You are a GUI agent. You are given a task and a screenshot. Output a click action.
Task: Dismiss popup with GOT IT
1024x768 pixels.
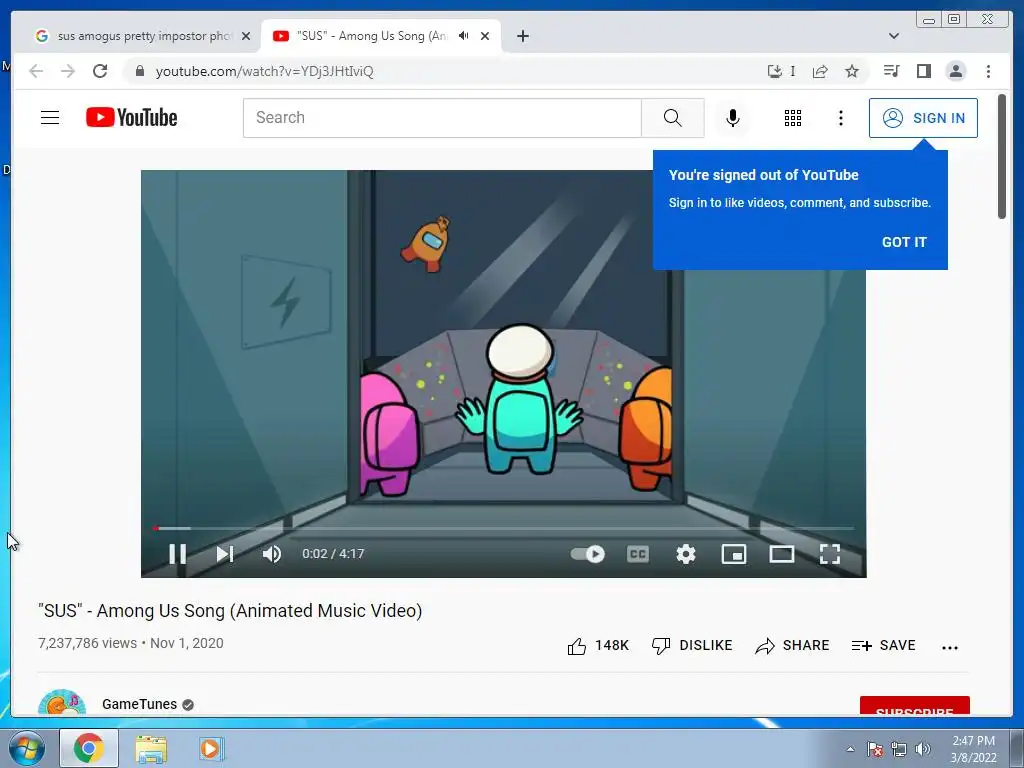[x=904, y=242]
